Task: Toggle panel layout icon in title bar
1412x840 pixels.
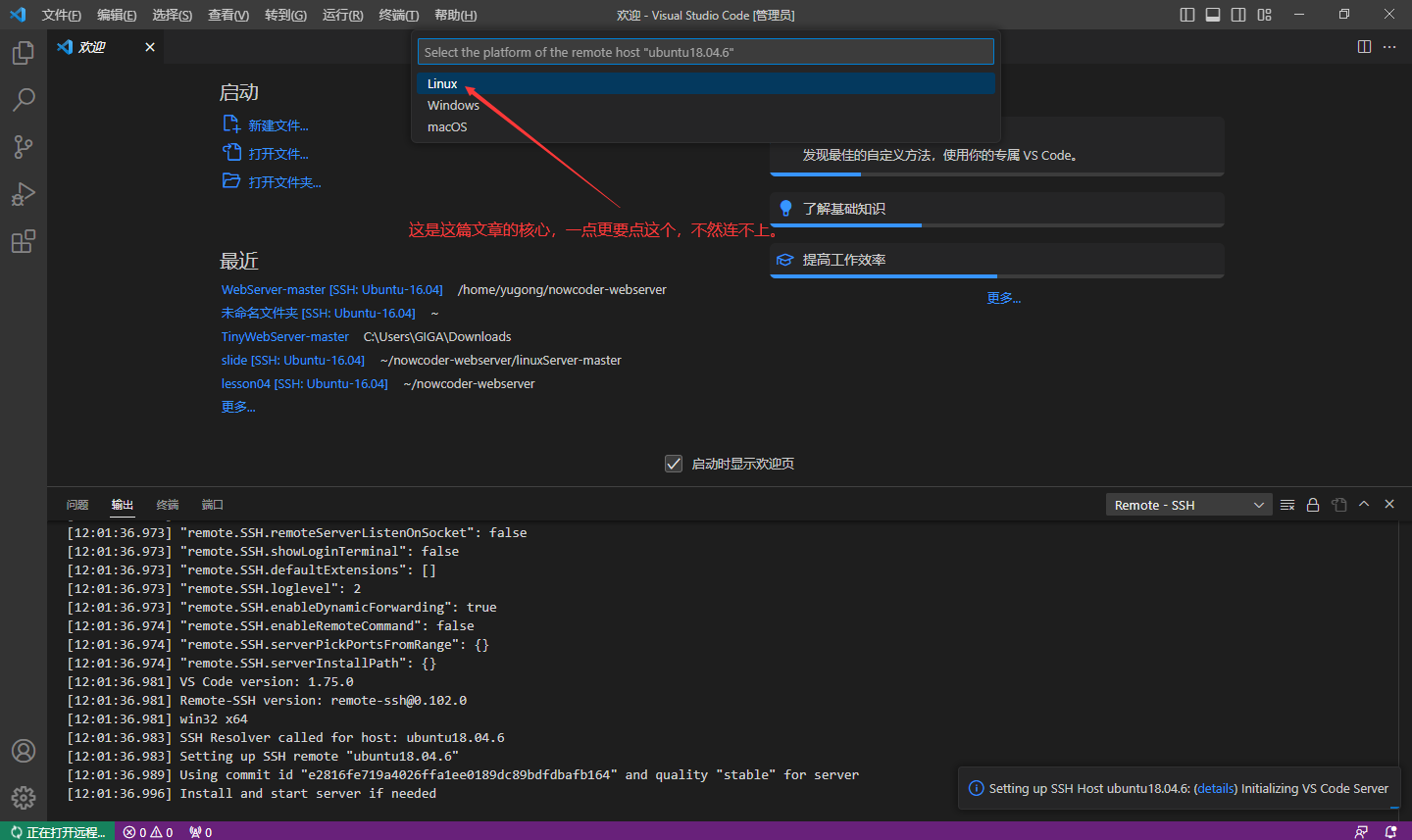Action: click(x=1213, y=15)
